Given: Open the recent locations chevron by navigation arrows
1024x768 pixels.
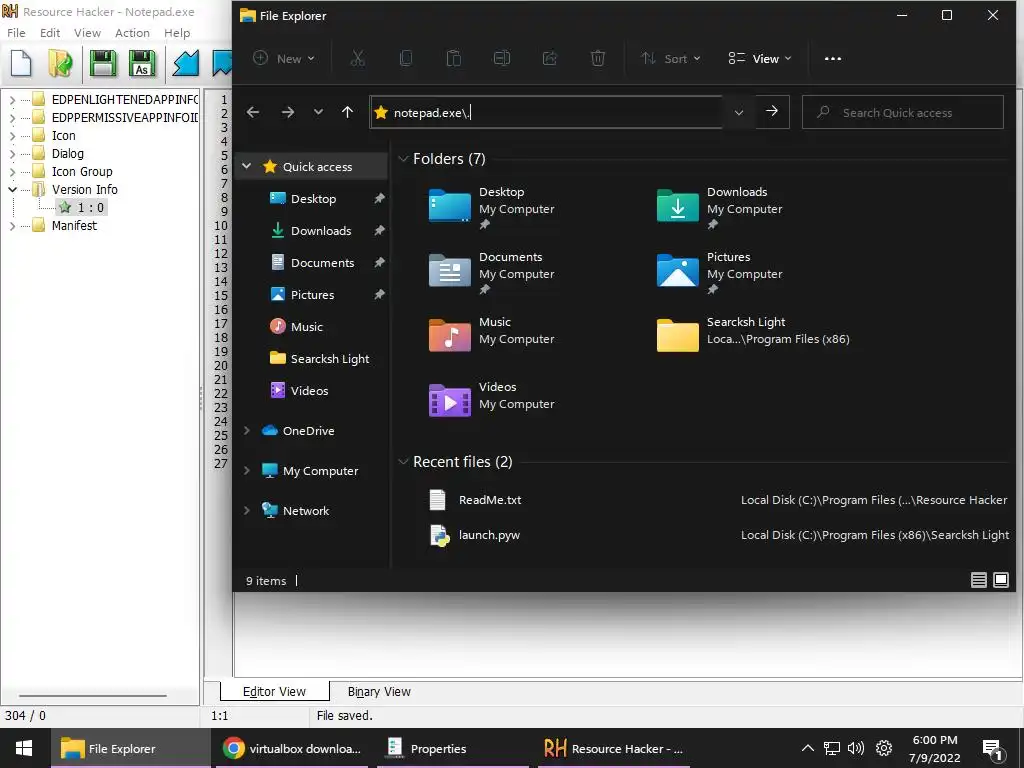Looking at the screenshot, I should click(318, 112).
